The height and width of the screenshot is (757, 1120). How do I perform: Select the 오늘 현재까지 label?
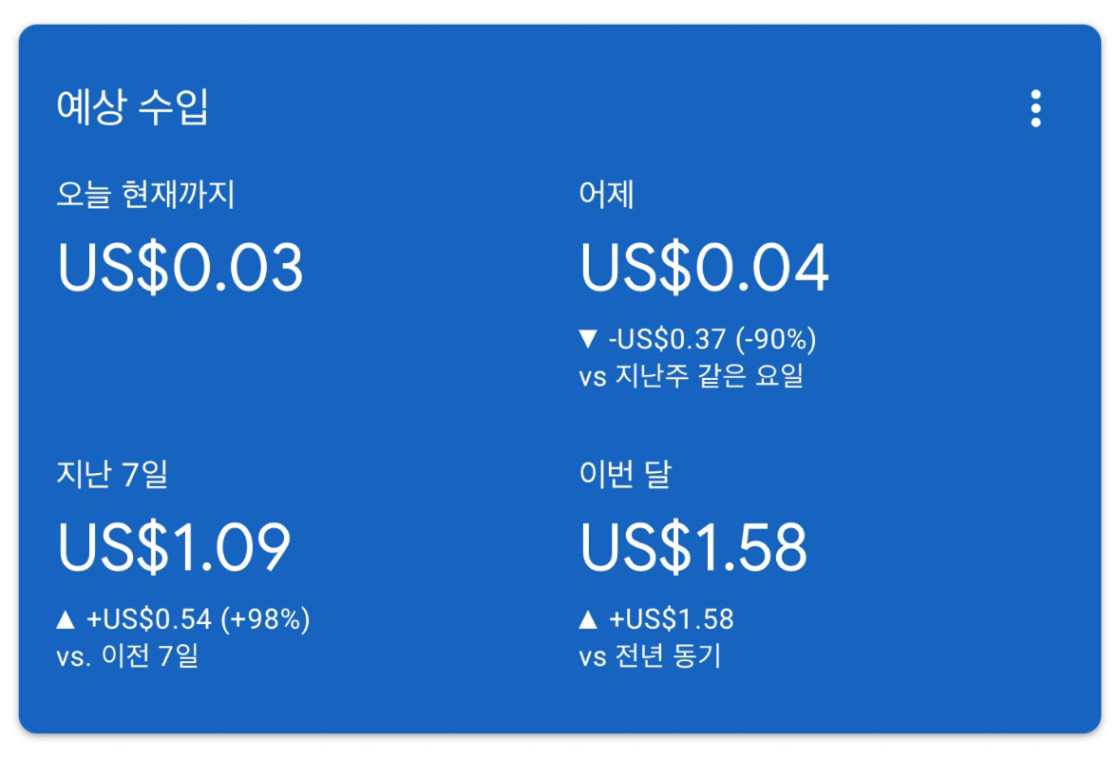coord(146,194)
